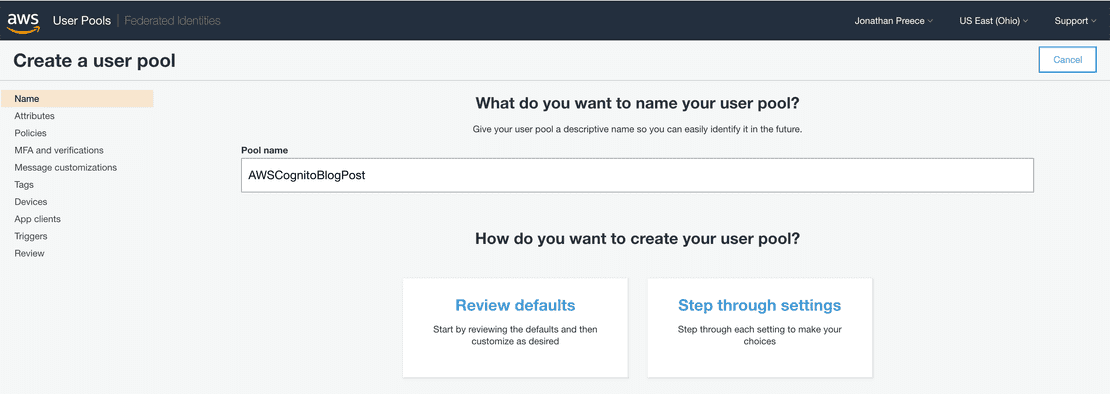
Task: Click the 'Create a user pool' heading
Action: click(94, 61)
